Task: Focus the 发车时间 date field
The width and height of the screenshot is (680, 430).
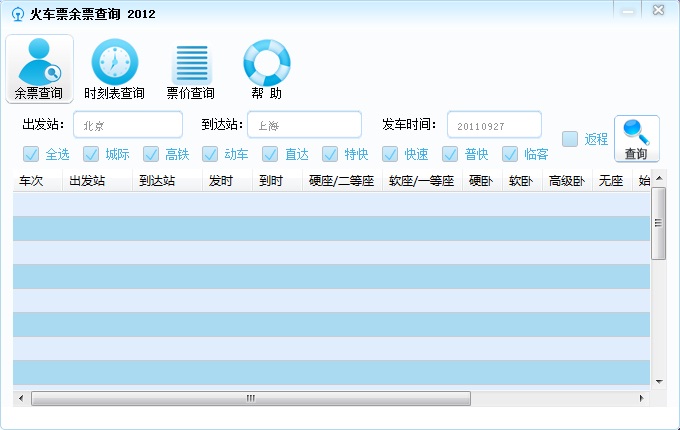Action: (494, 125)
